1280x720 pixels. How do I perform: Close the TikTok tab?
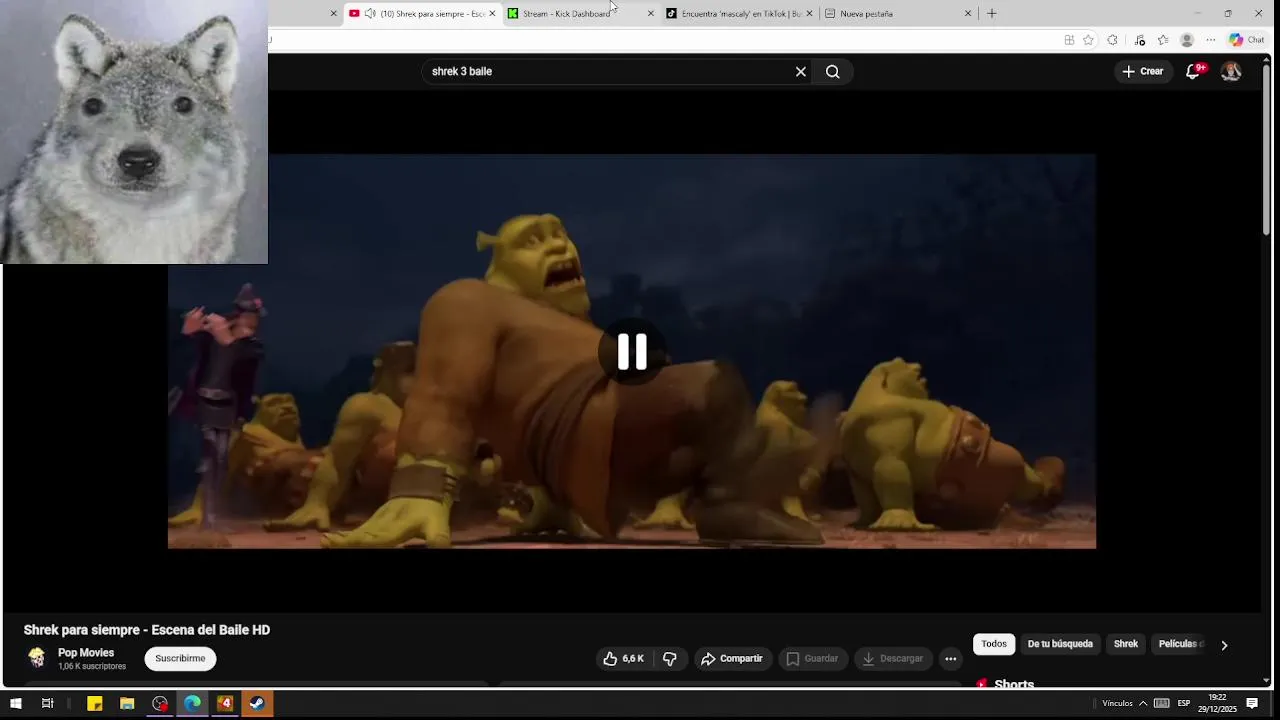pos(809,14)
